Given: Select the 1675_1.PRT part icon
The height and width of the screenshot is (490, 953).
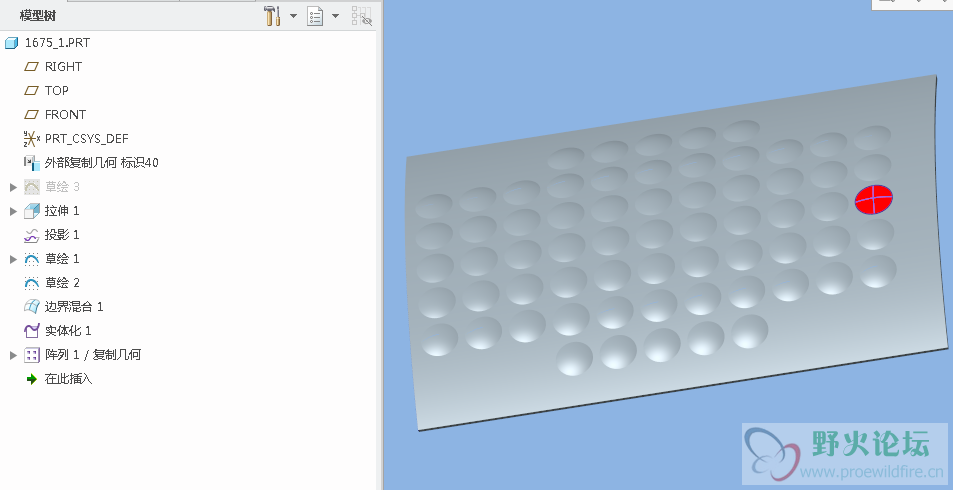Looking at the screenshot, I should pos(12,43).
